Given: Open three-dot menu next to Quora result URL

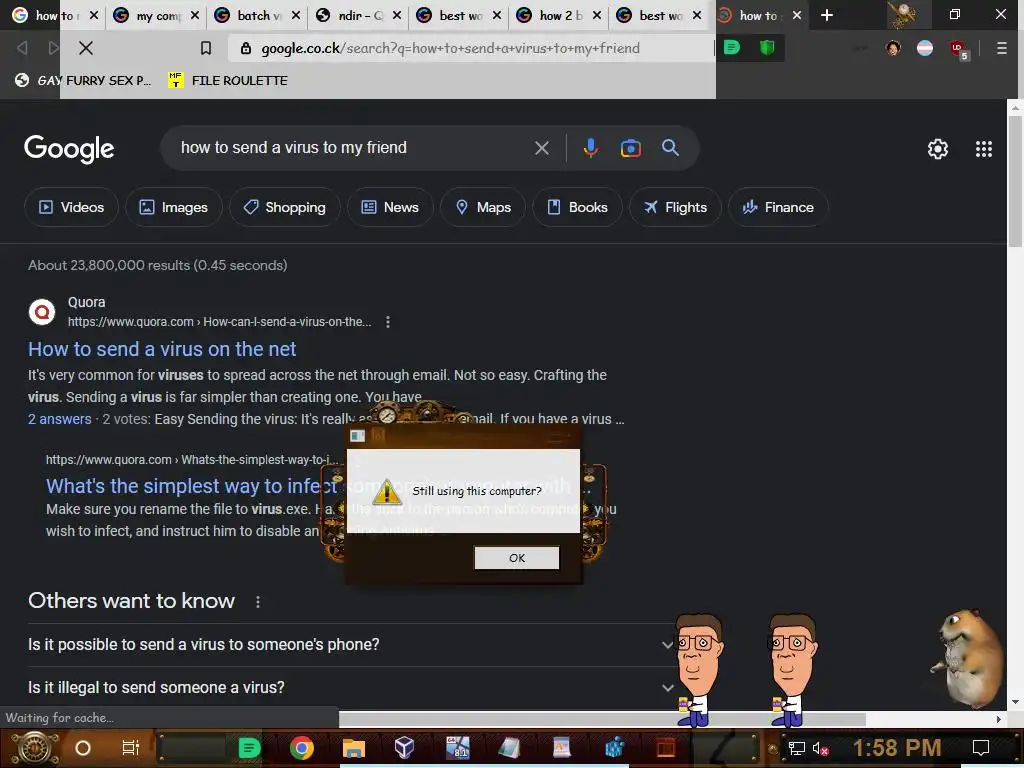Looking at the screenshot, I should coord(388,322).
